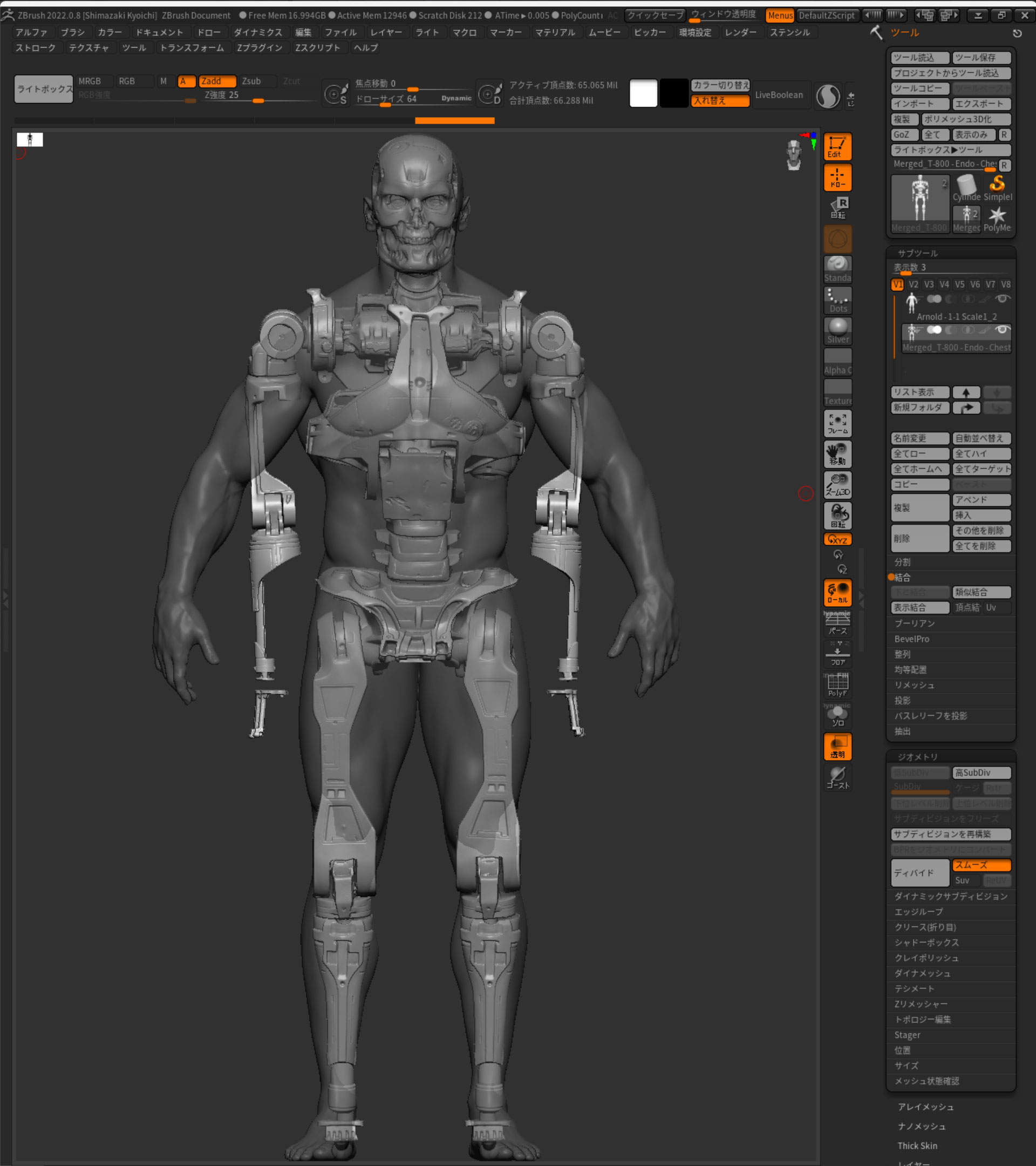Expand the Split (分割) section
Viewport: 1036px width, 1166px height.
(x=902, y=562)
